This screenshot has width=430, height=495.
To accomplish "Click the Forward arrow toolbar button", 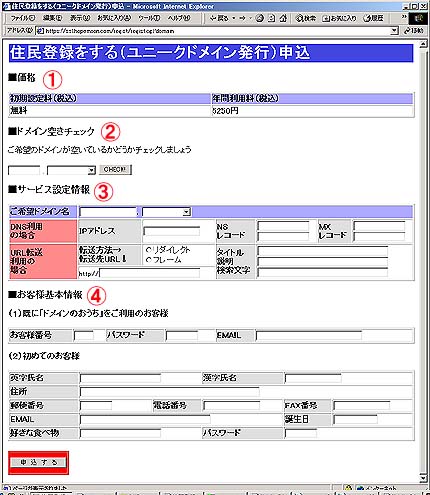I will tap(242, 18).
